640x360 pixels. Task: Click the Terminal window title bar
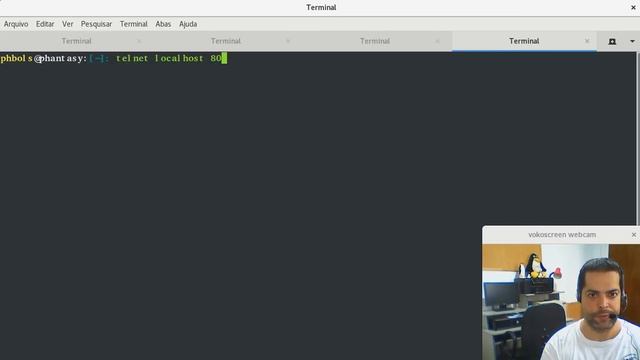click(x=320, y=7)
